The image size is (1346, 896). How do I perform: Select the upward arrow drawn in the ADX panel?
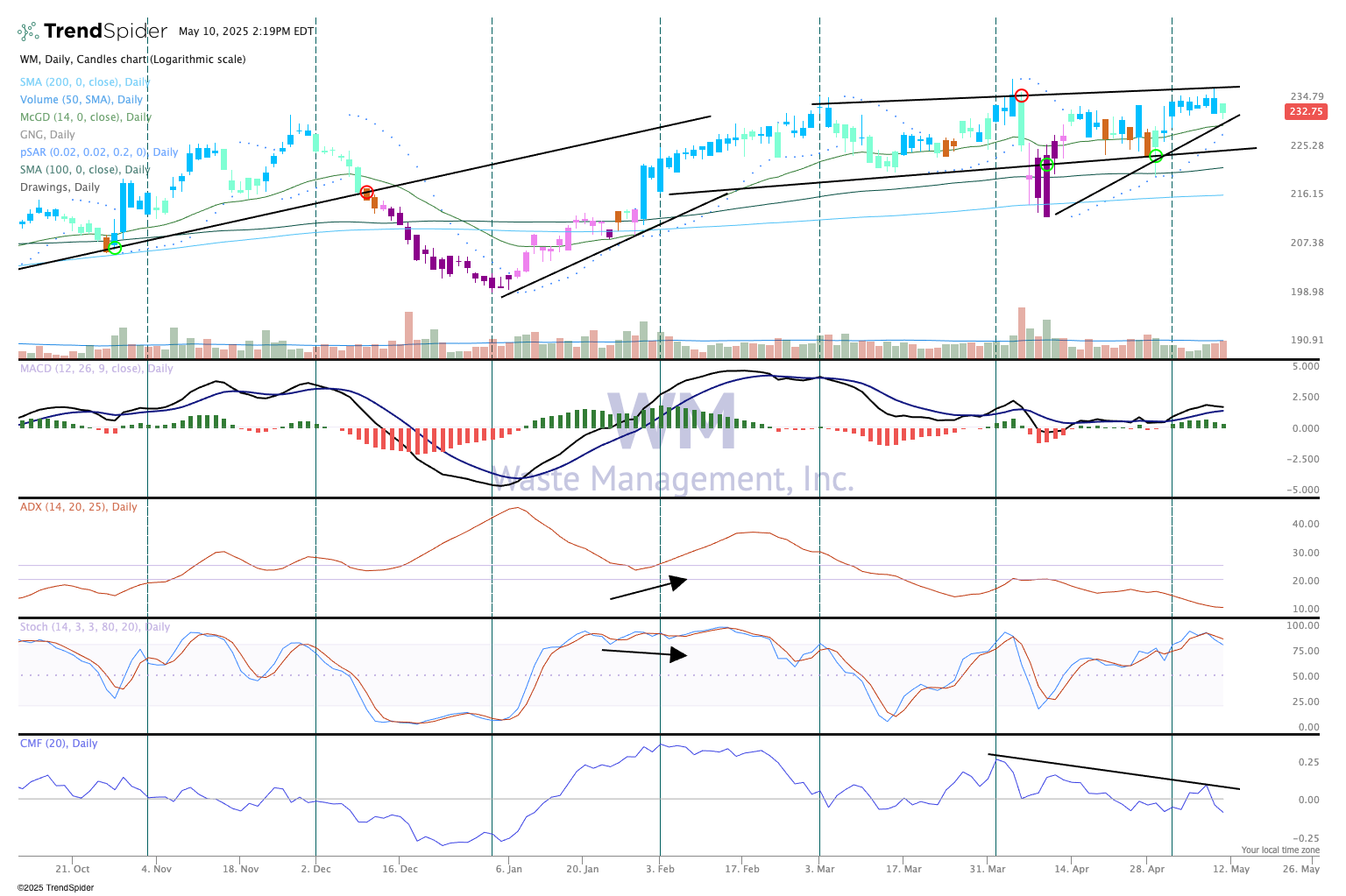point(648,588)
